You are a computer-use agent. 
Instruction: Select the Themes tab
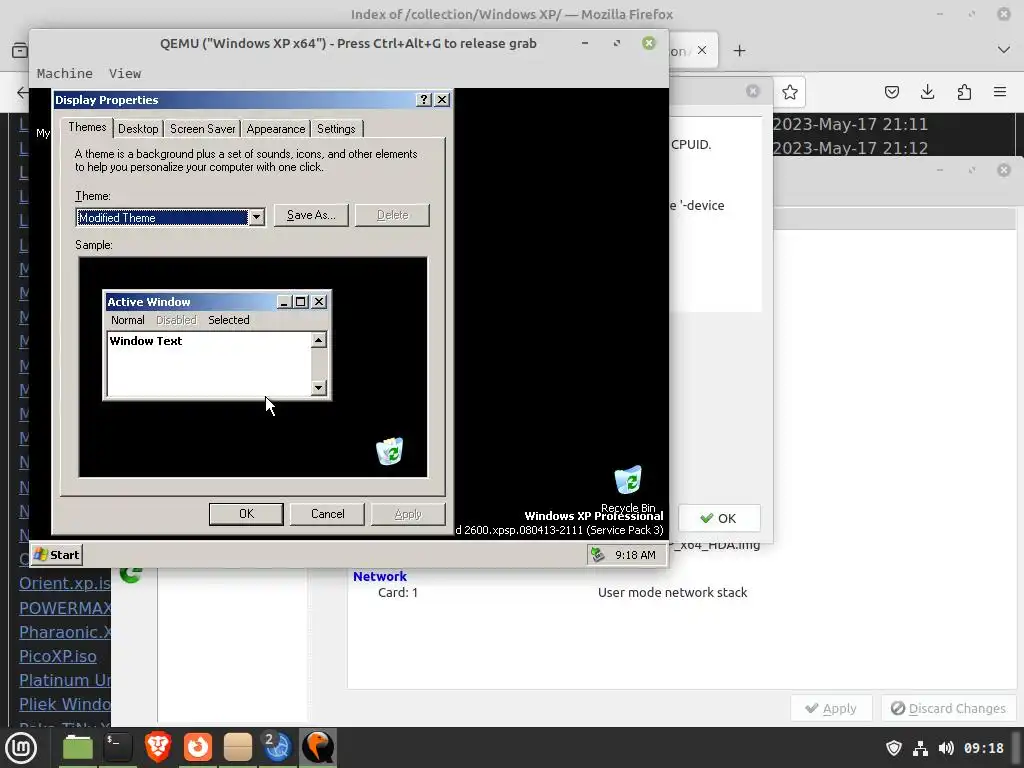pos(87,127)
